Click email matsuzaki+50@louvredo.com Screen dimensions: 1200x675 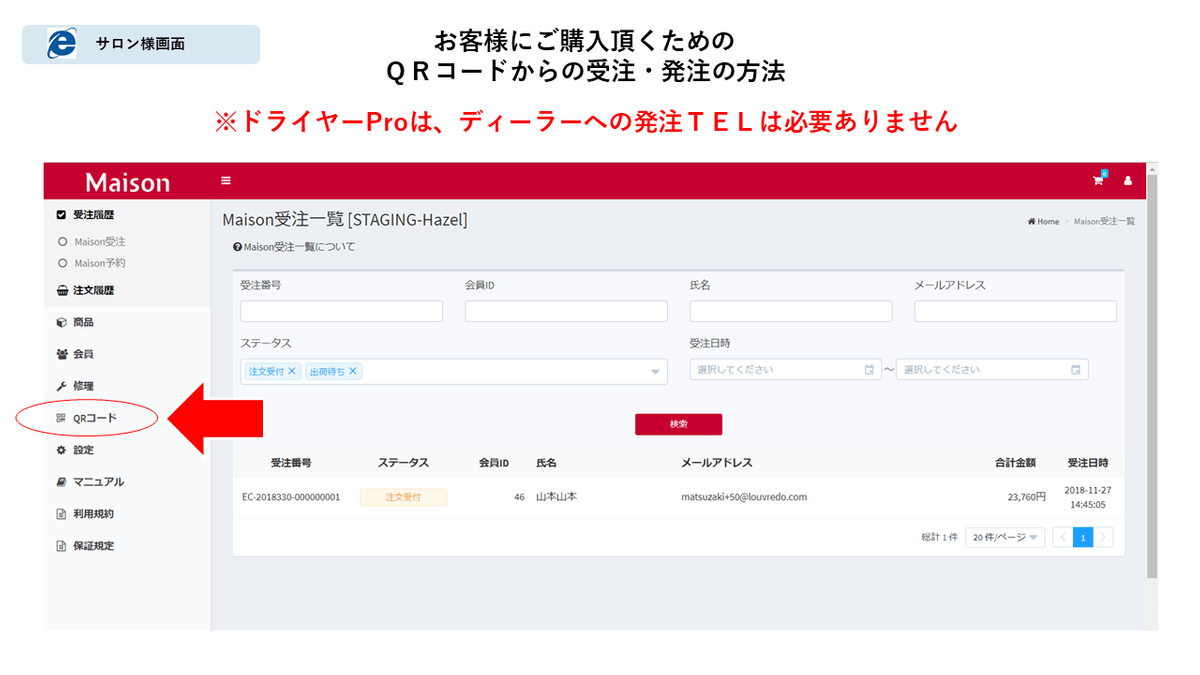click(x=744, y=497)
